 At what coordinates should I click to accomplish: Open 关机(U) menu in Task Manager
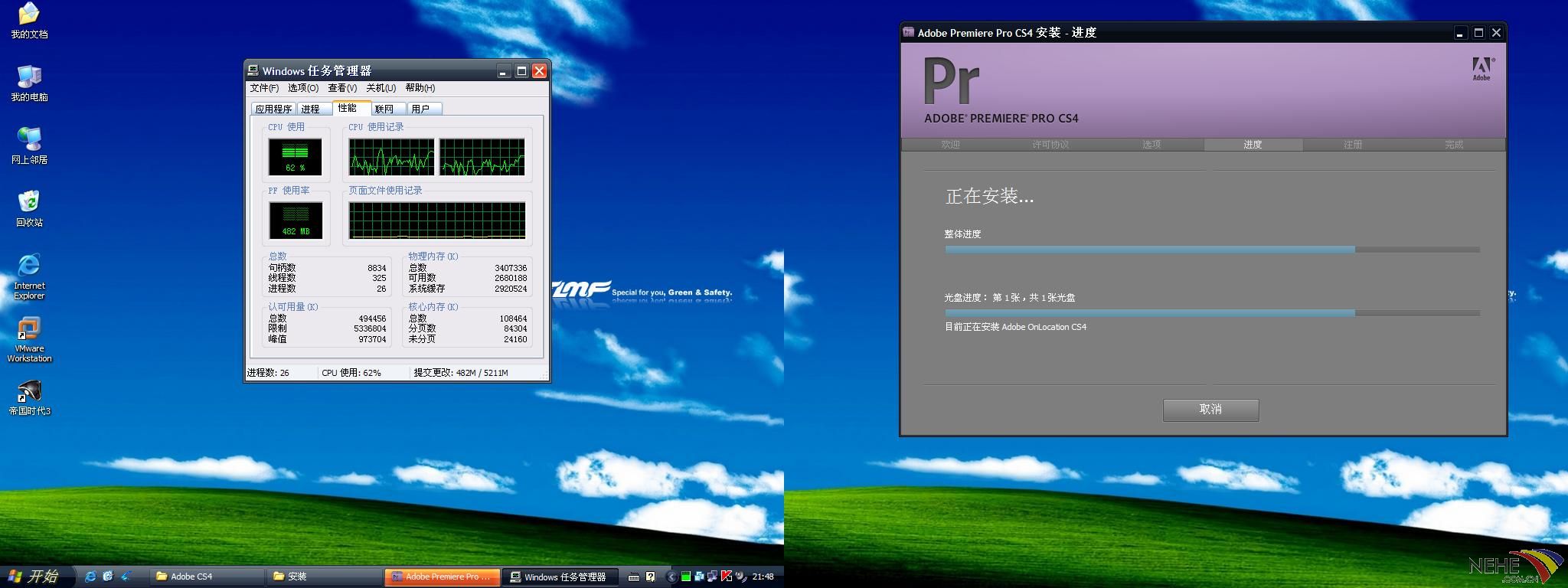(381, 88)
